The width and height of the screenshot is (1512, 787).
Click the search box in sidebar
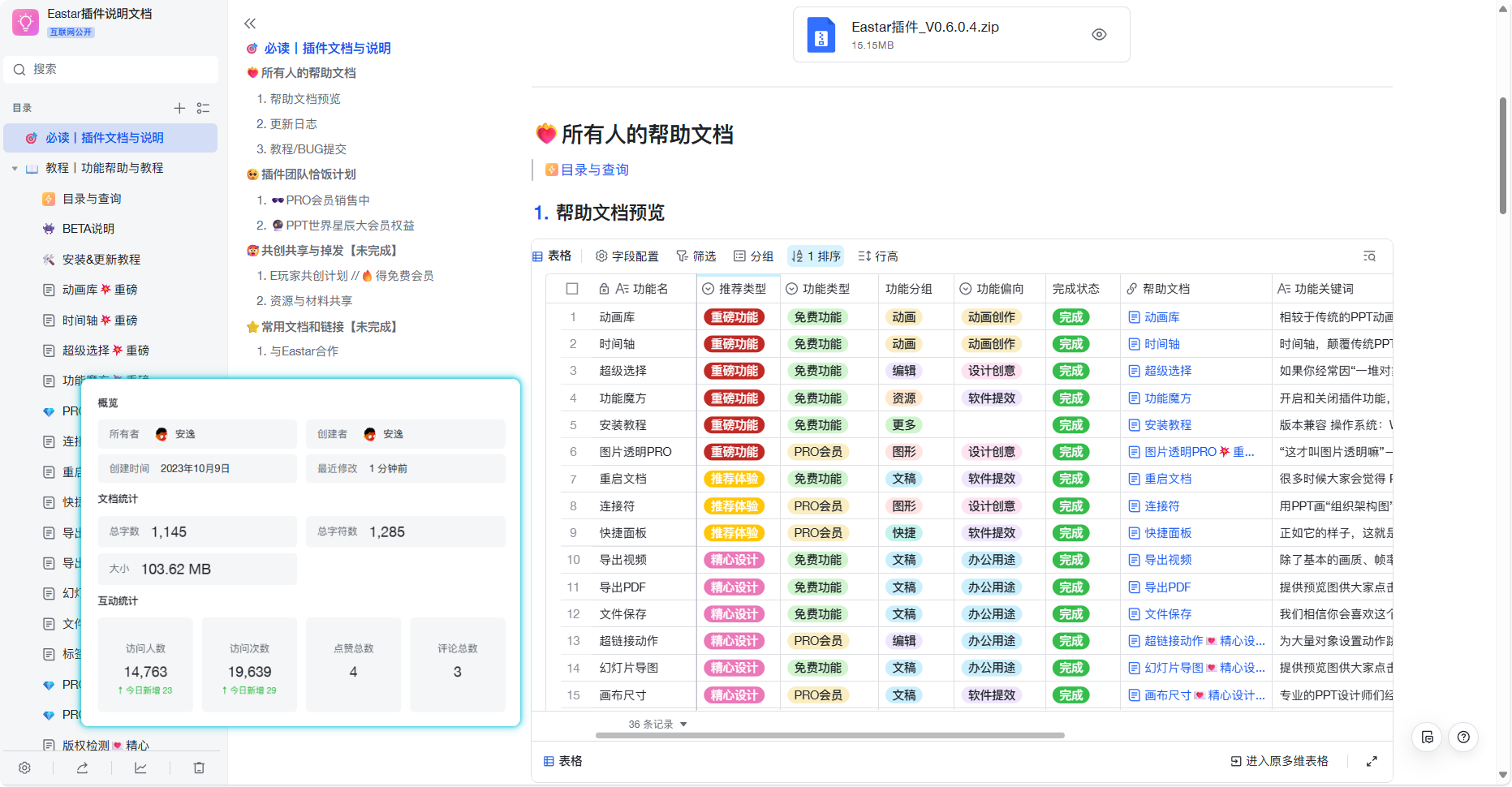[111, 69]
